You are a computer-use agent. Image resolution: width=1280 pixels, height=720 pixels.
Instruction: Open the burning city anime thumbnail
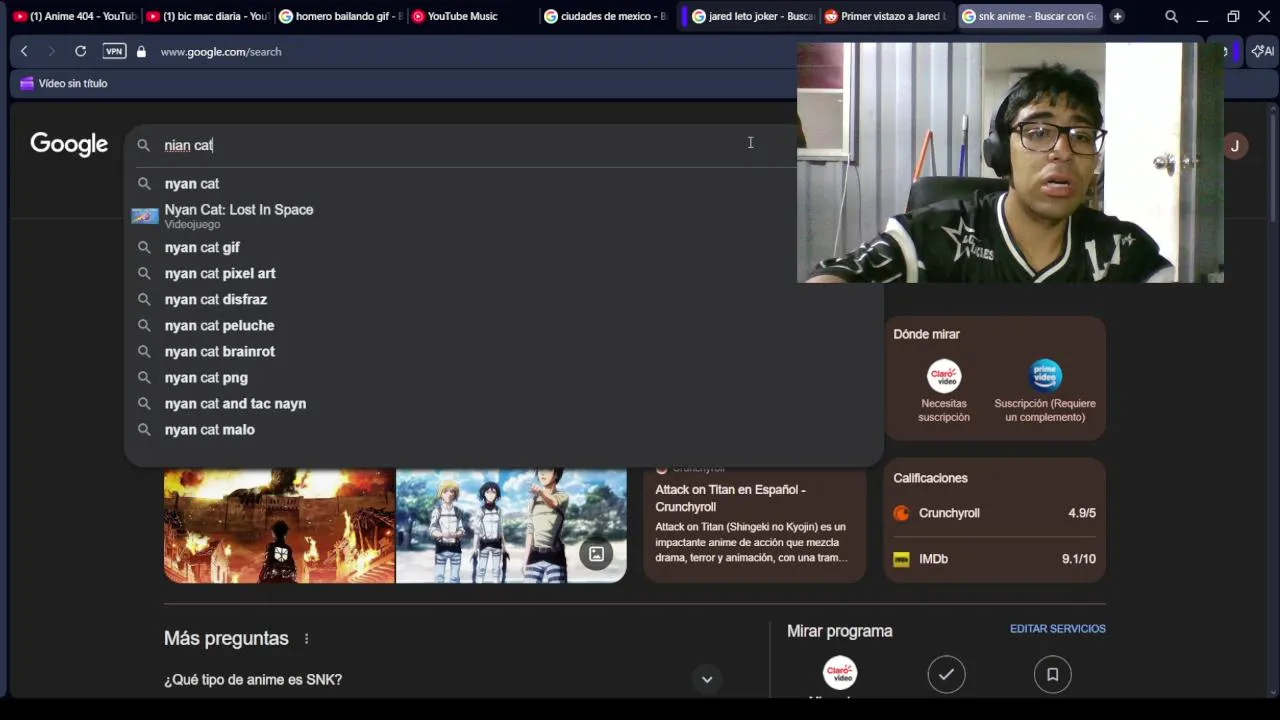(279, 526)
